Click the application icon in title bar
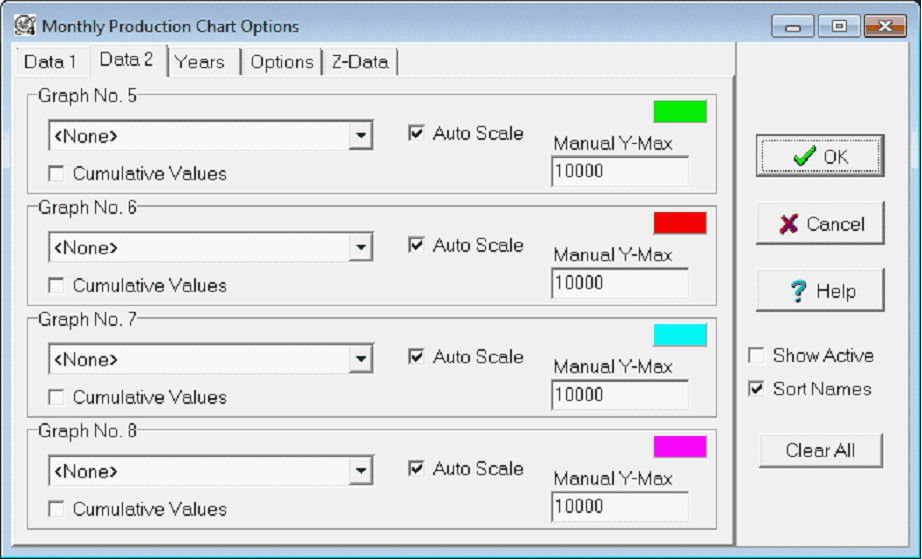 click(25, 26)
